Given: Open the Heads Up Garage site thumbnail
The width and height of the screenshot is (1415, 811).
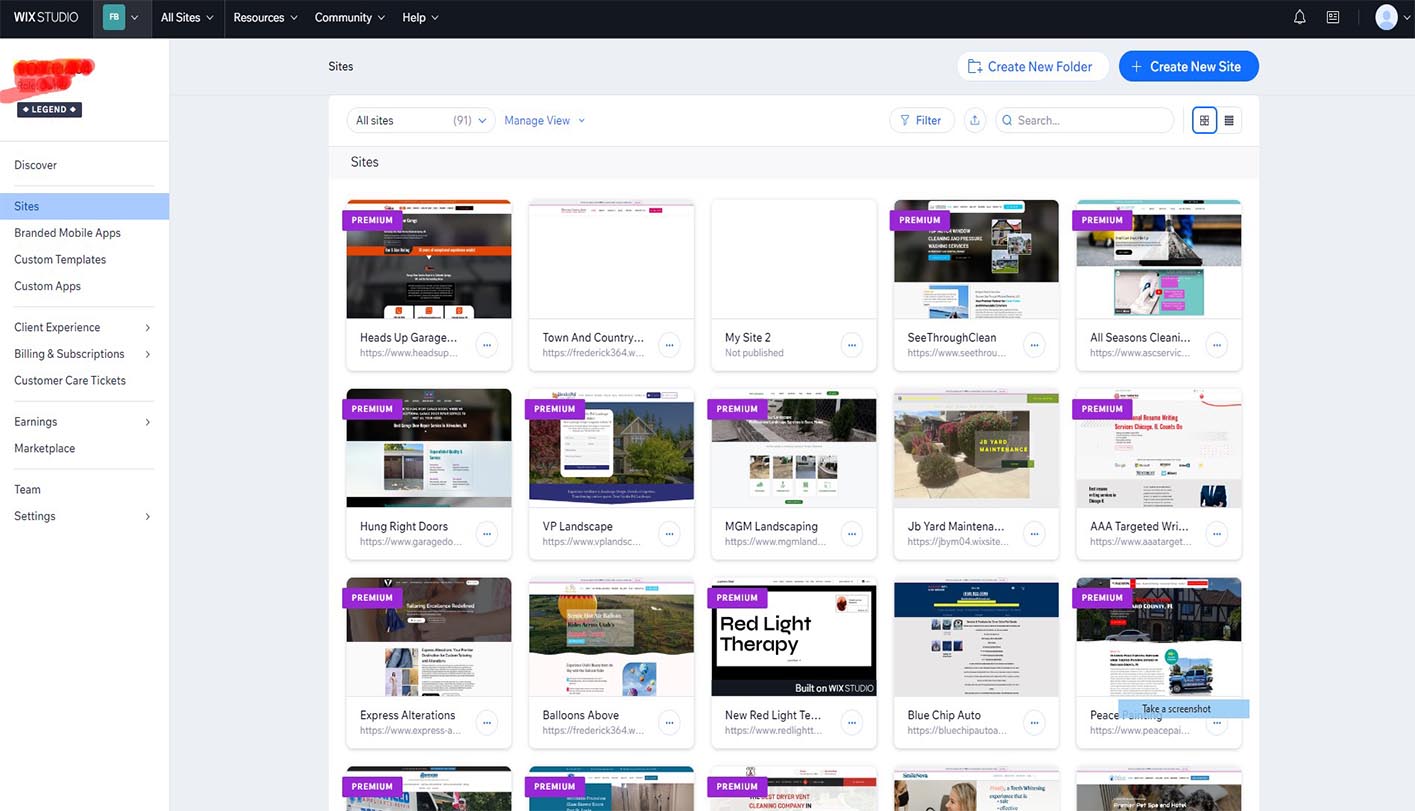Looking at the screenshot, I should tap(429, 259).
